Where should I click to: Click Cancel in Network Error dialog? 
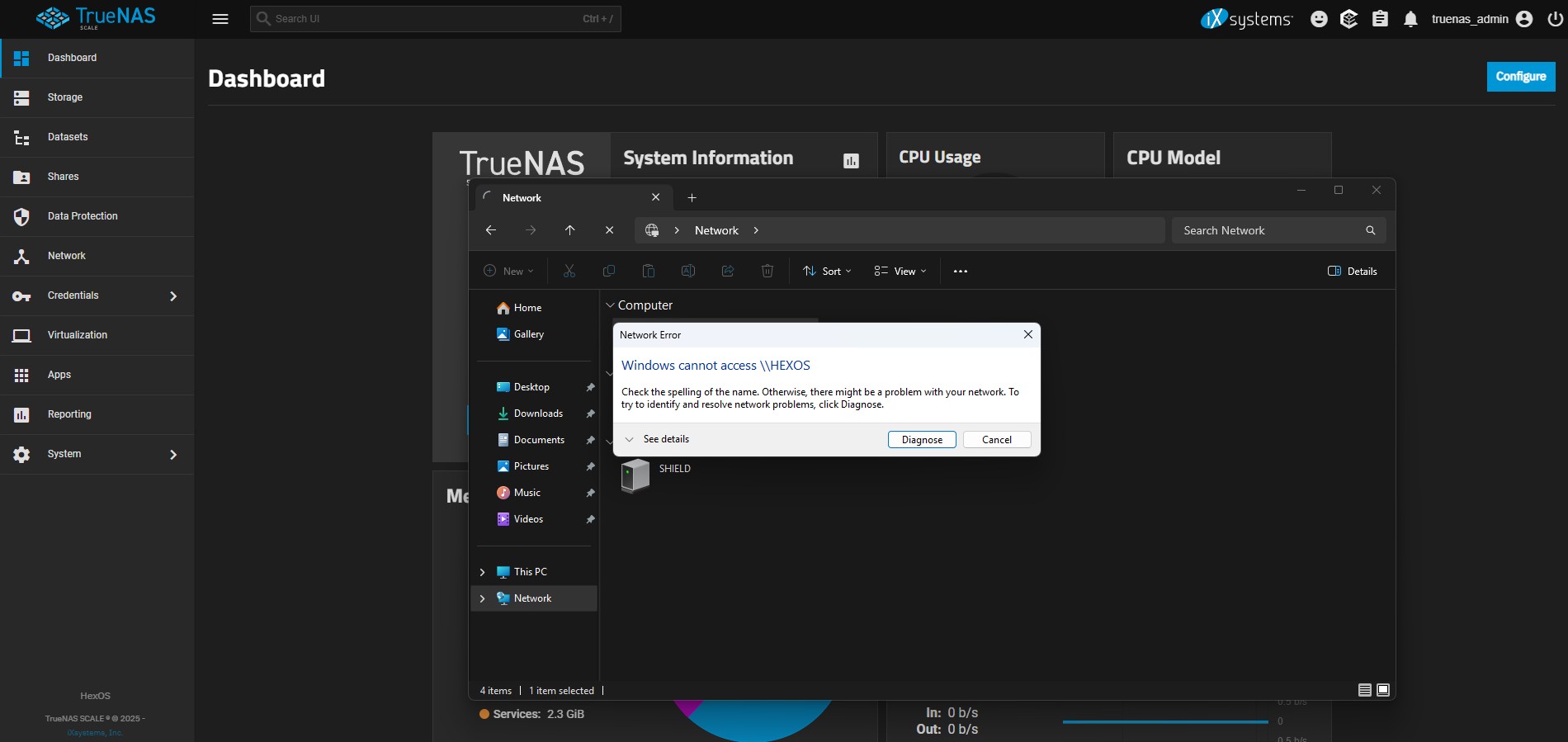pos(997,440)
